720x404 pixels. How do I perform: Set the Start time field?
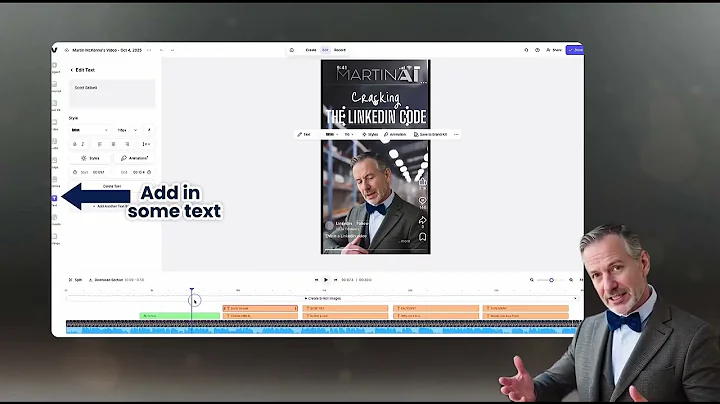point(98,173)
